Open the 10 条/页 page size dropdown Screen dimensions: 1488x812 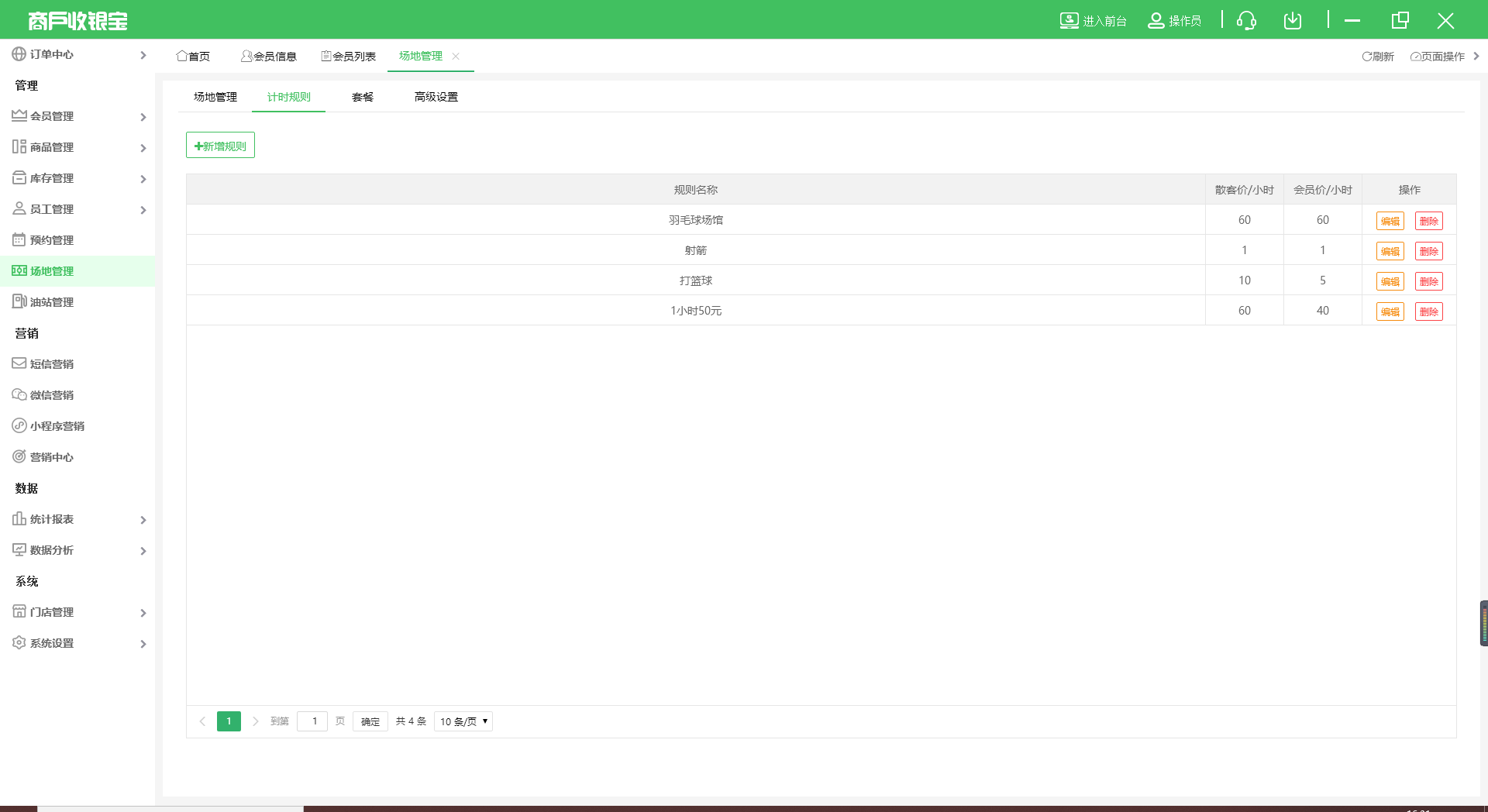point(463,721)
